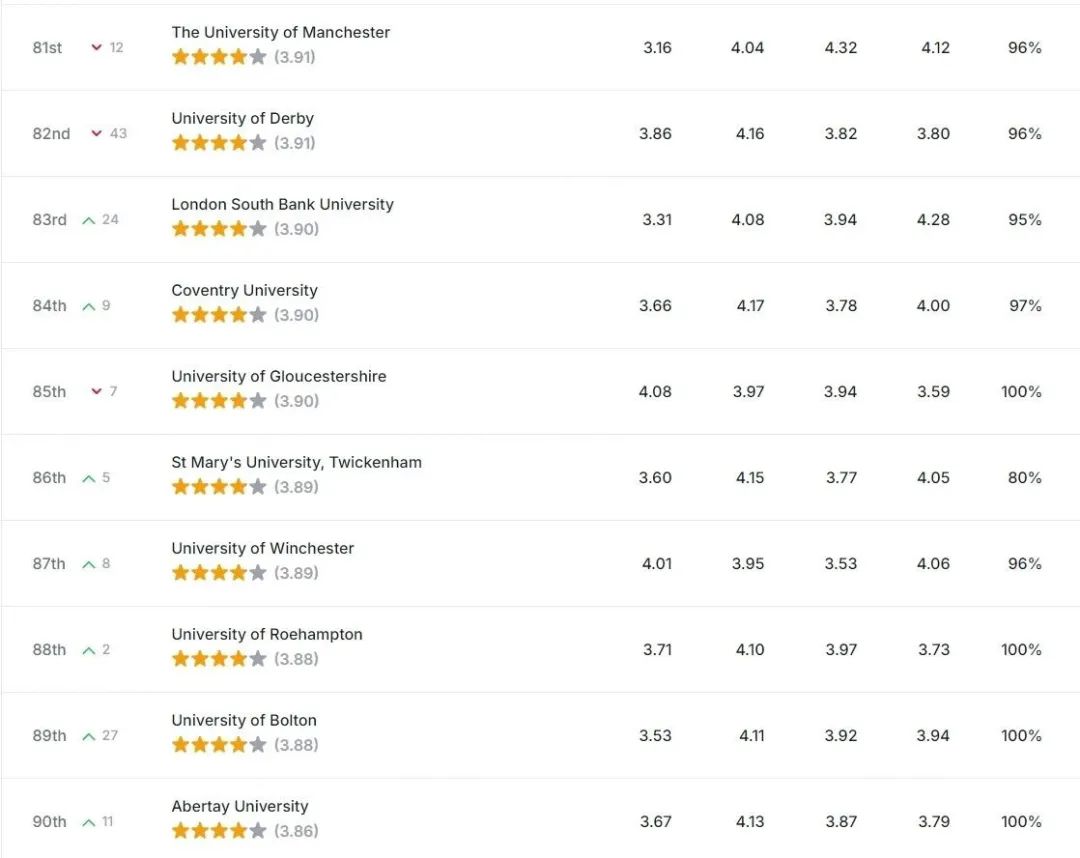Open University of Bolton page
Viewport: 1080px width, 858px height.
click(244, 720)
